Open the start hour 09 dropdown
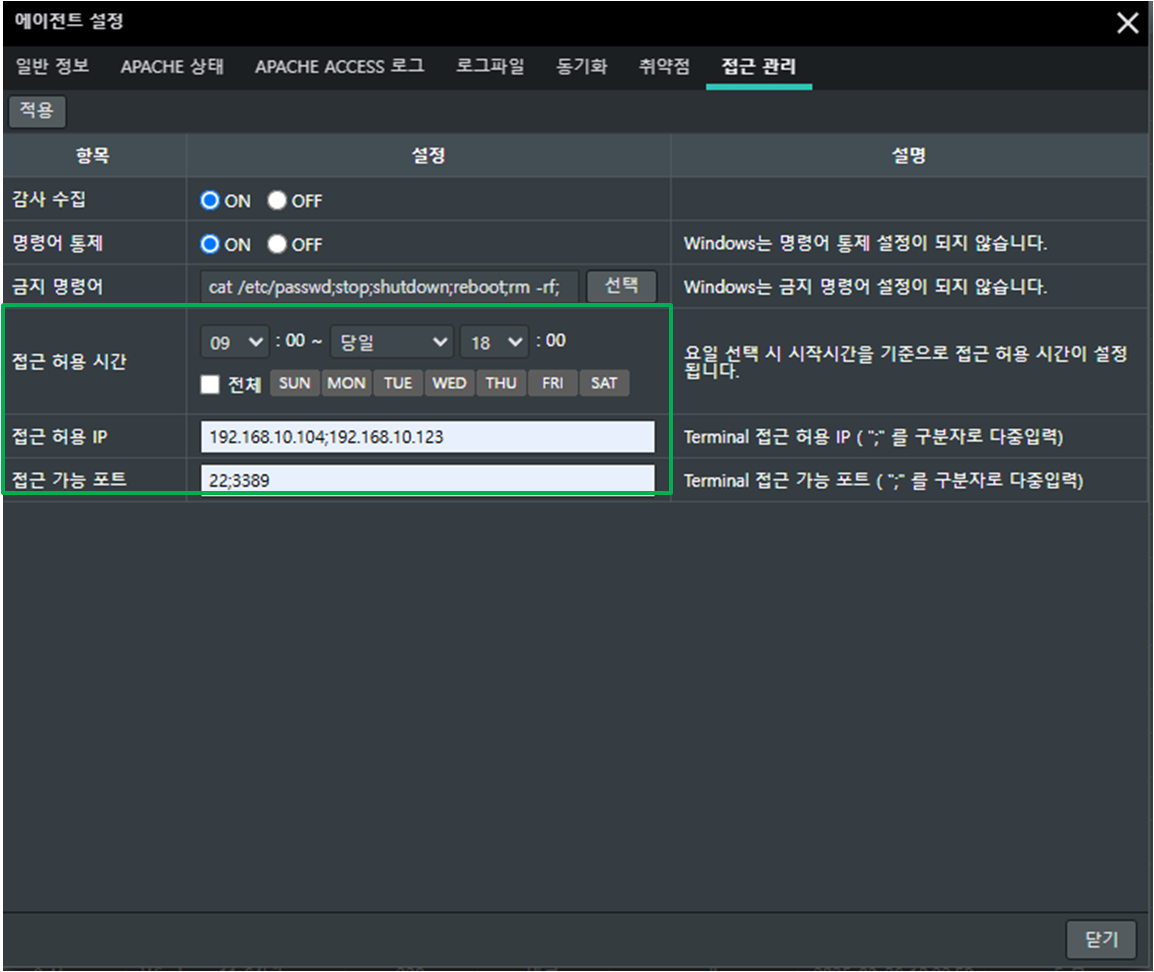 pyautogui.click(x=234, y=342)
